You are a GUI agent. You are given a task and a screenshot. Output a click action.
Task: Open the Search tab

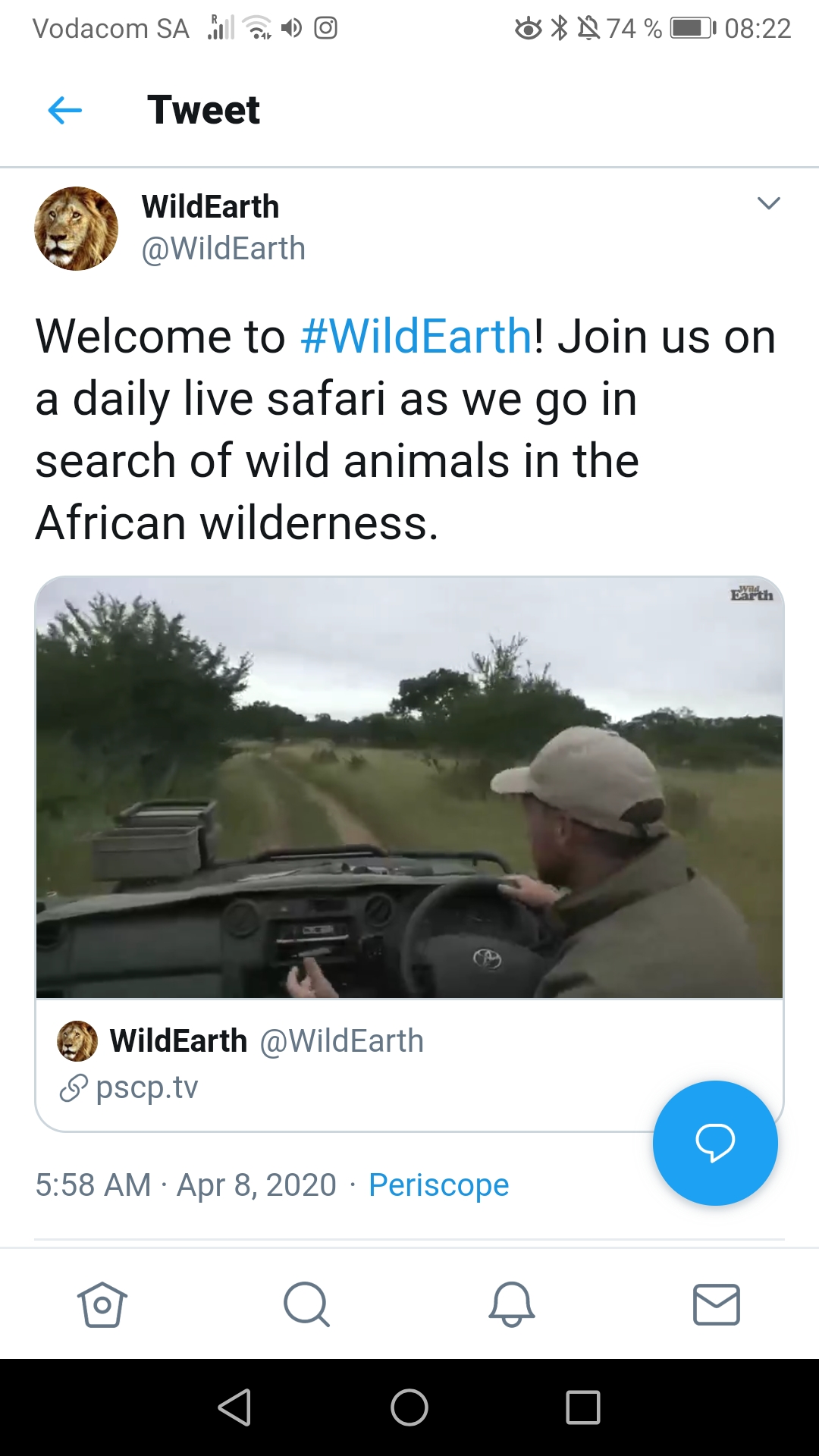306,1304
